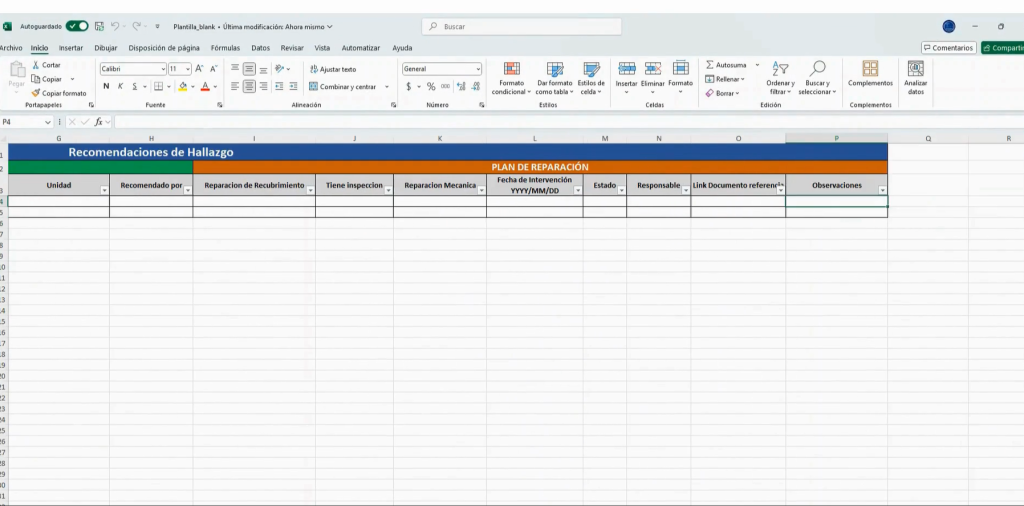The image size is (1024, 506).
Task: Switch to the Insertar ribbon tab
Action: point(71,48)
